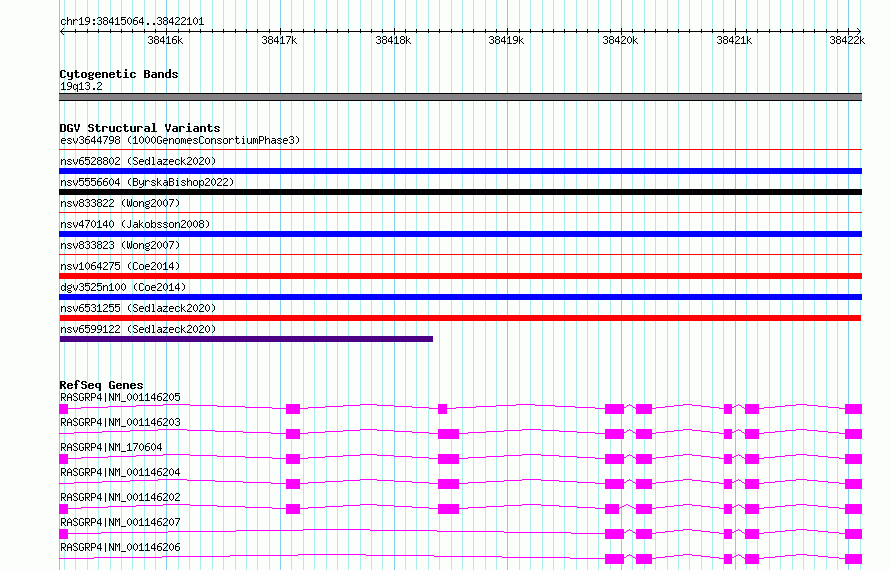890x570 pixels.
Task: Click the 38418k ruler tick label
Action: 393,40
